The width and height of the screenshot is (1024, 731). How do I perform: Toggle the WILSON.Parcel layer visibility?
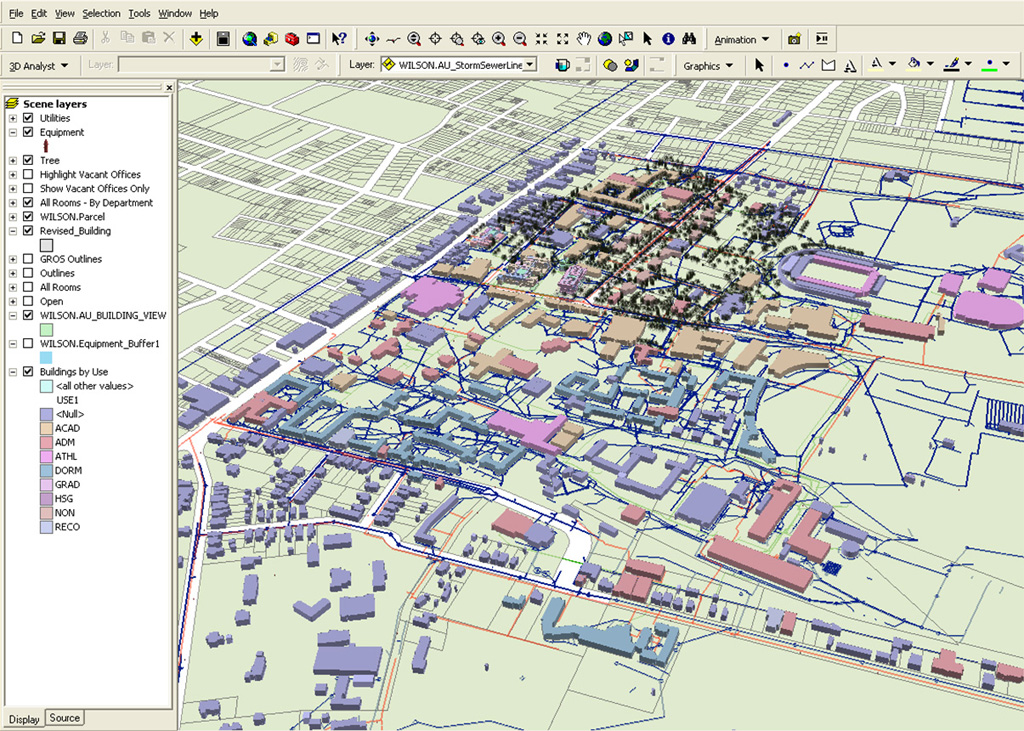pos(28,216)
